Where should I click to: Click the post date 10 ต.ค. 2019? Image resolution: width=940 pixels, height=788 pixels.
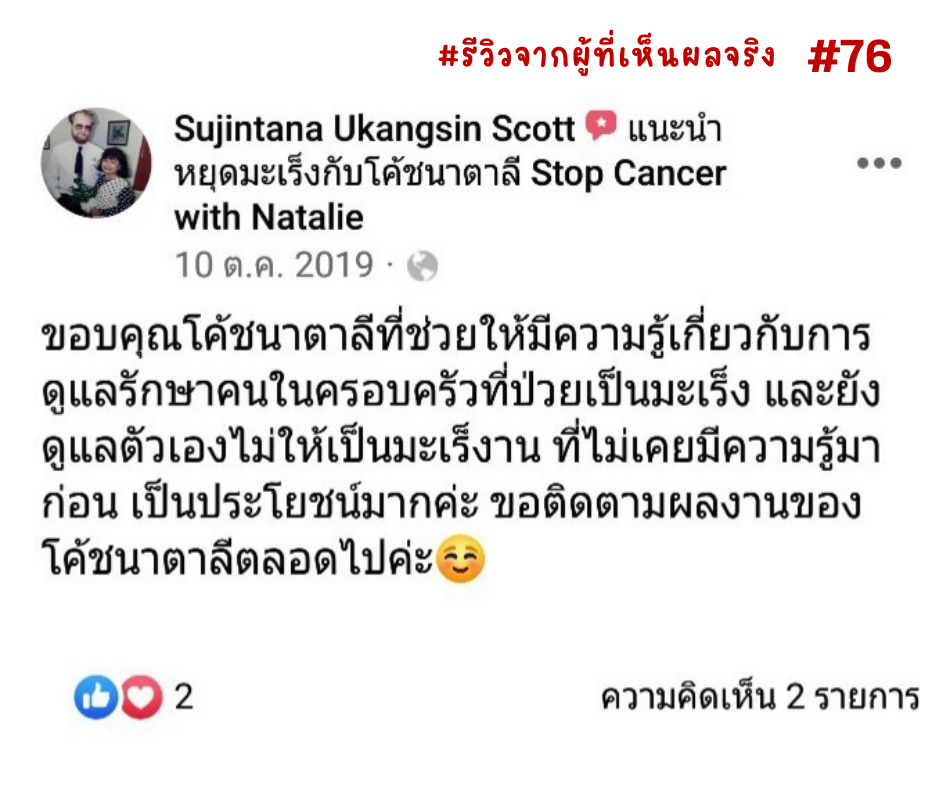pos(274,265)
